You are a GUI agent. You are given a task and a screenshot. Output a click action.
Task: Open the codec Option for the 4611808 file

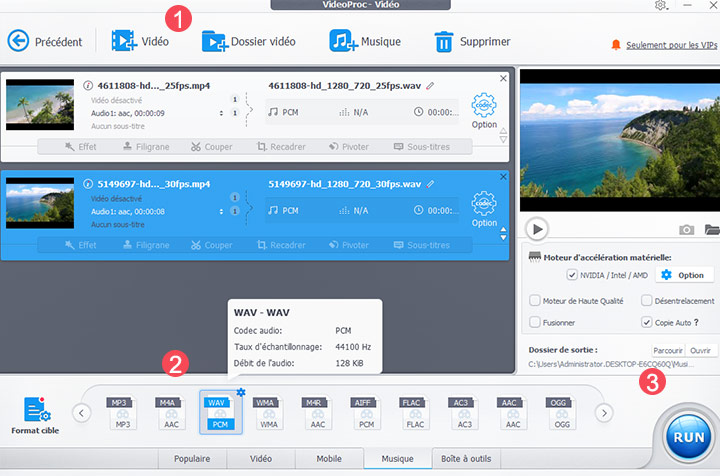(484, 111)
